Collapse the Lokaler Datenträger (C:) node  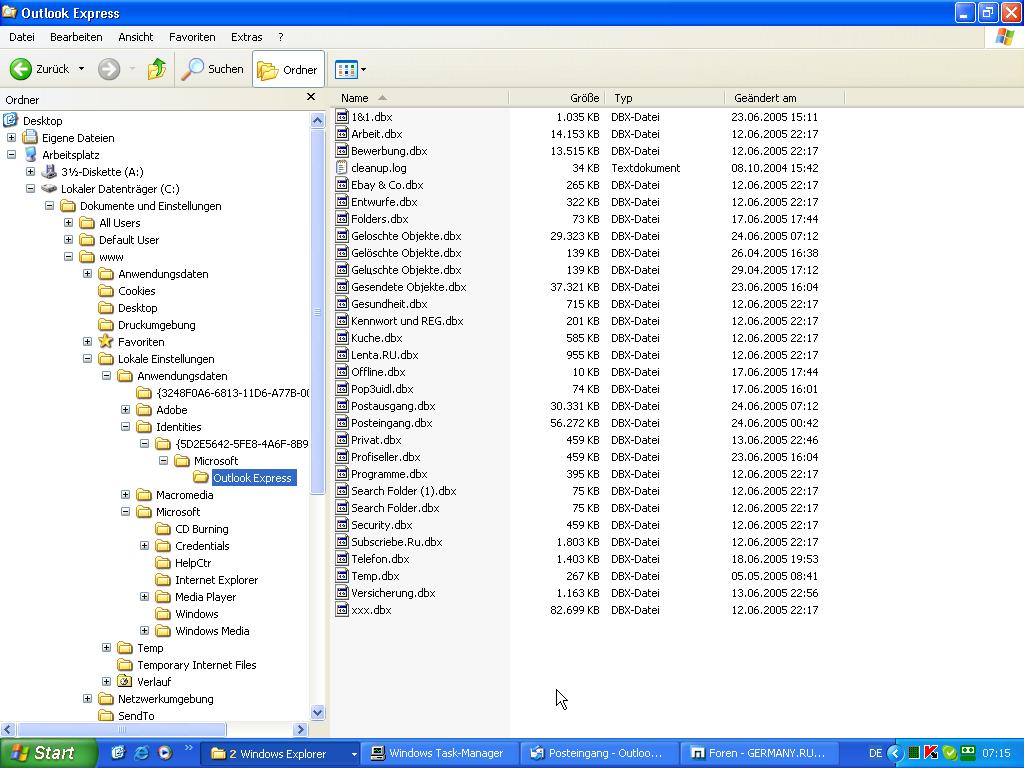click(31, 189)
